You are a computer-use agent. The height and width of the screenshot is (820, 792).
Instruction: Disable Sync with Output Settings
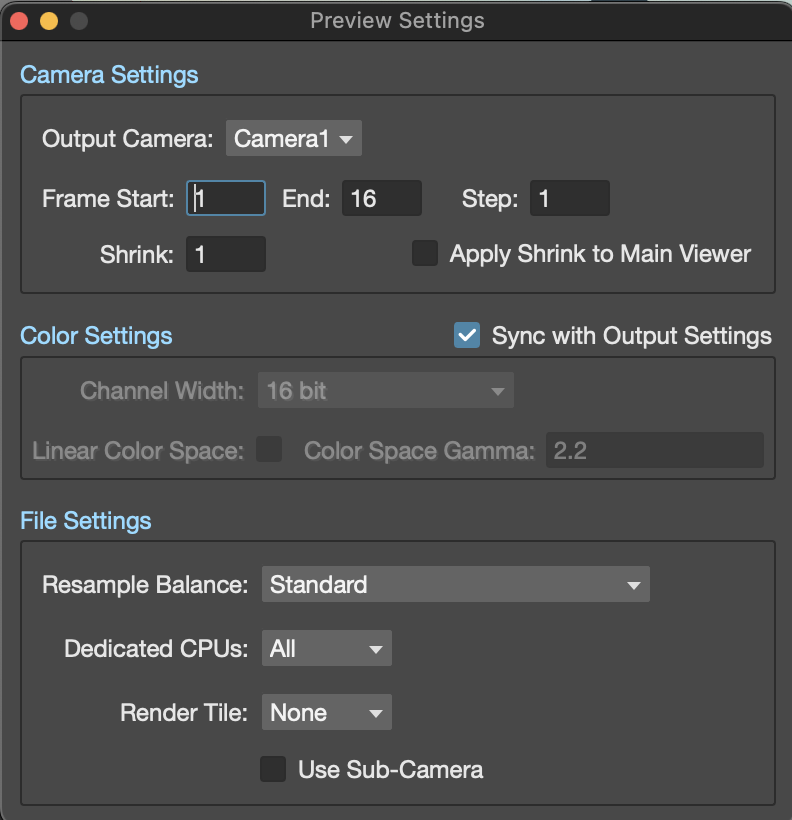coord(466,336)
